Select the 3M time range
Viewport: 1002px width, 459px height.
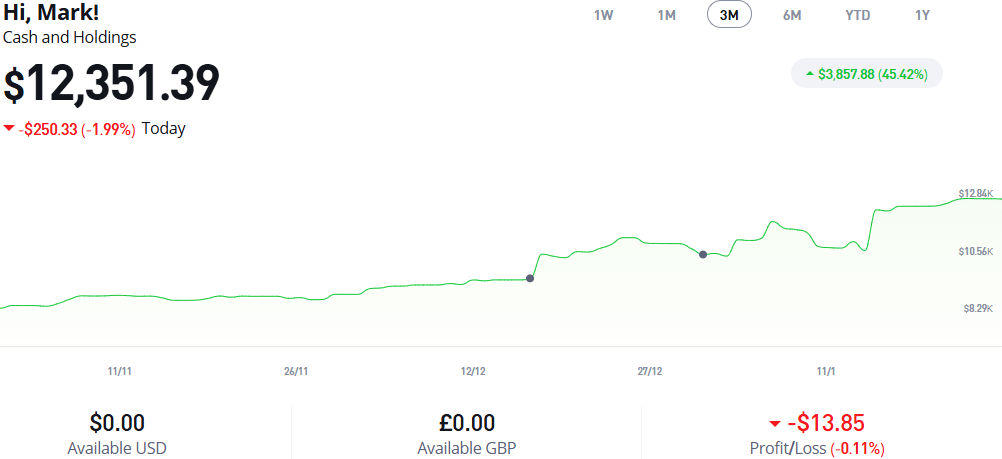(x=729, y=15)
